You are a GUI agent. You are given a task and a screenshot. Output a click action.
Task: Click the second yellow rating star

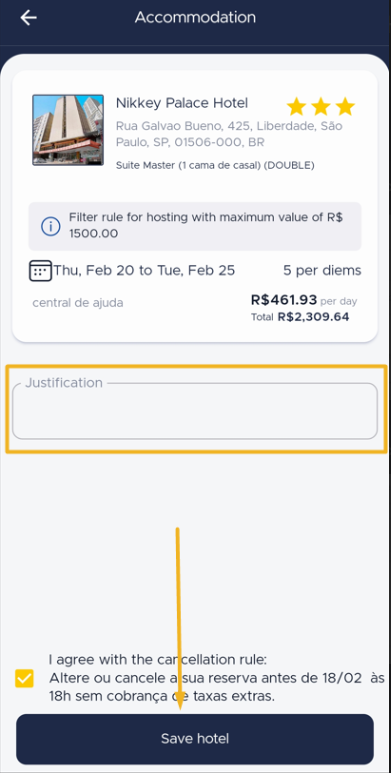(321, 106)
